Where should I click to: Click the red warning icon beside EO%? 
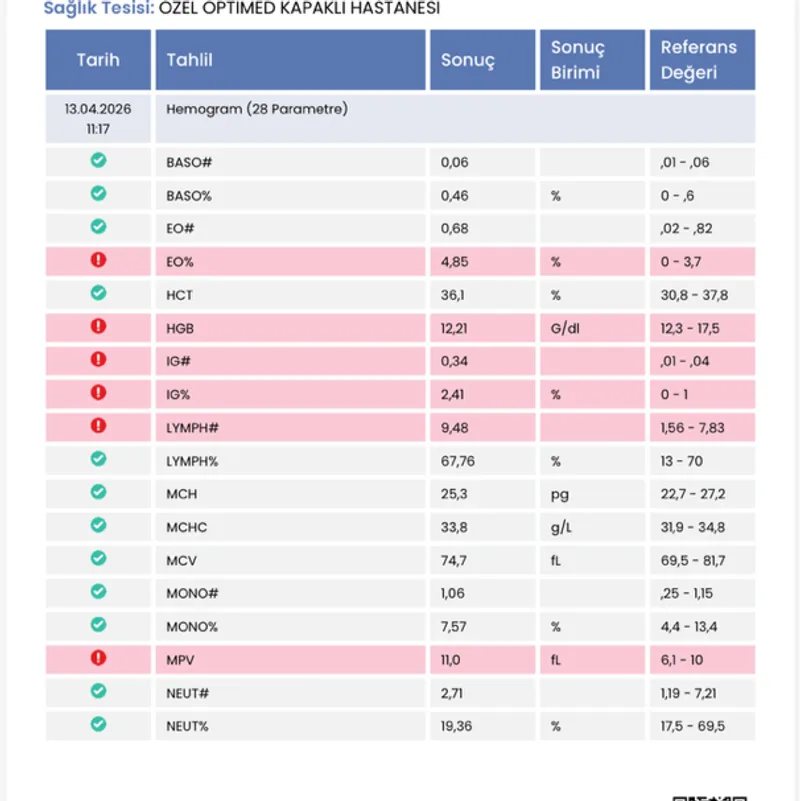(98, 260)
